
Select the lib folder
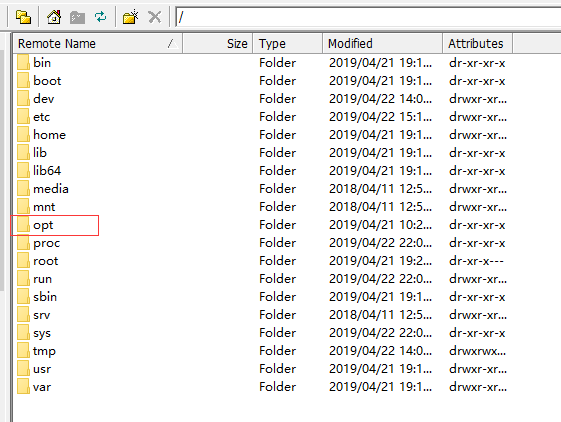click(x=40, y=153)
